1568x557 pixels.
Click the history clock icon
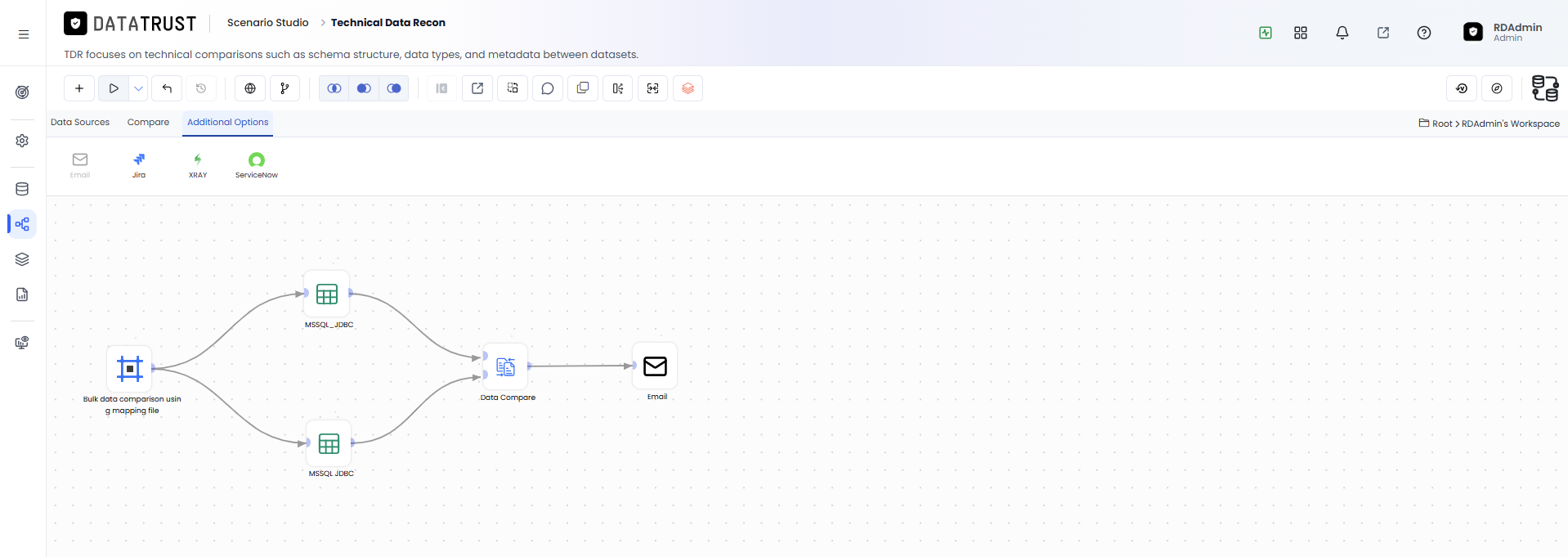tap(201, 88)
